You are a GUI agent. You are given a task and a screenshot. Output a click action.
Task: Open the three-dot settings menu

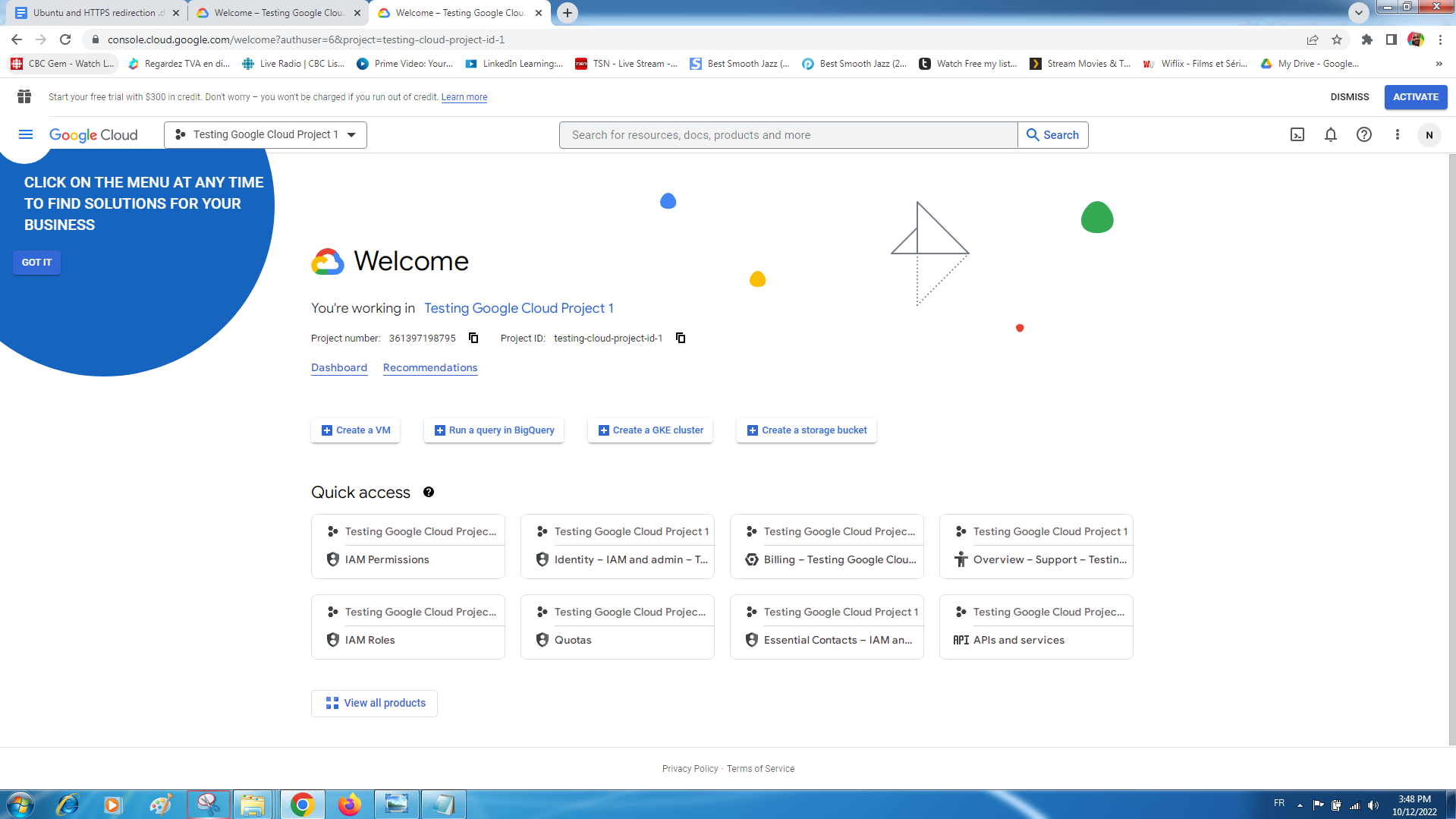click(x=1397, y=134)
